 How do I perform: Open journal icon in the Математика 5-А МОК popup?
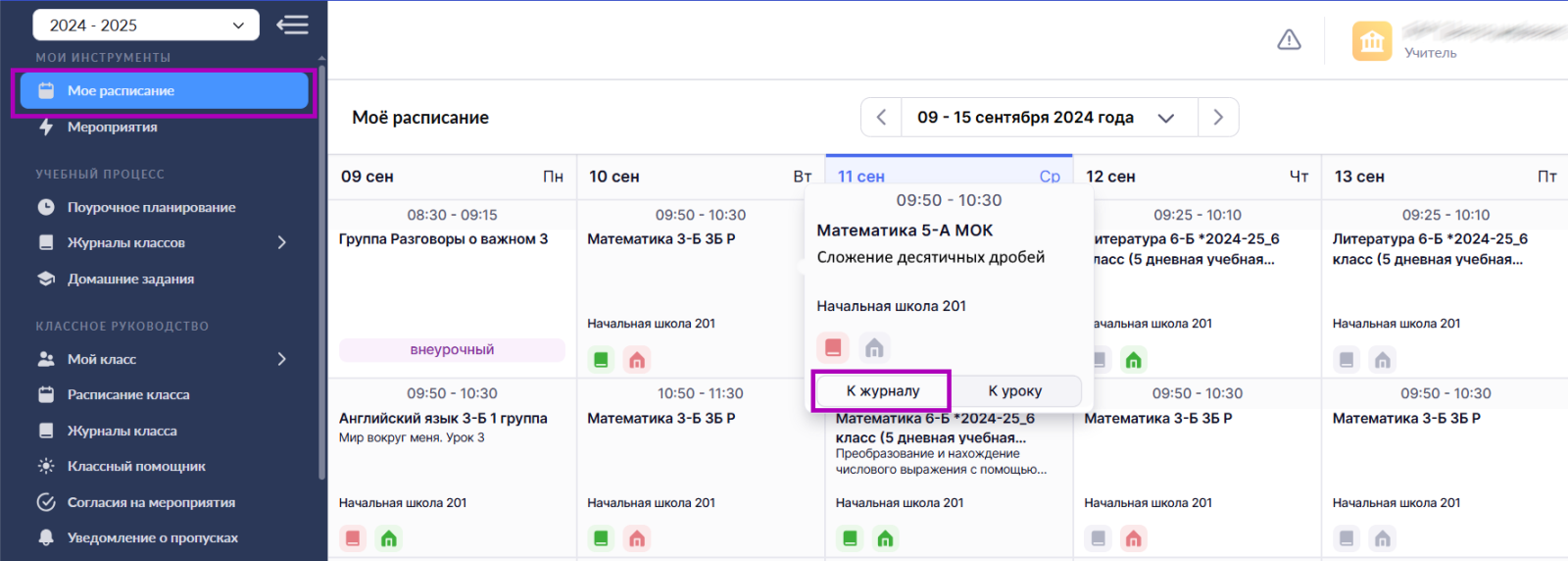[x=833, y=347]
